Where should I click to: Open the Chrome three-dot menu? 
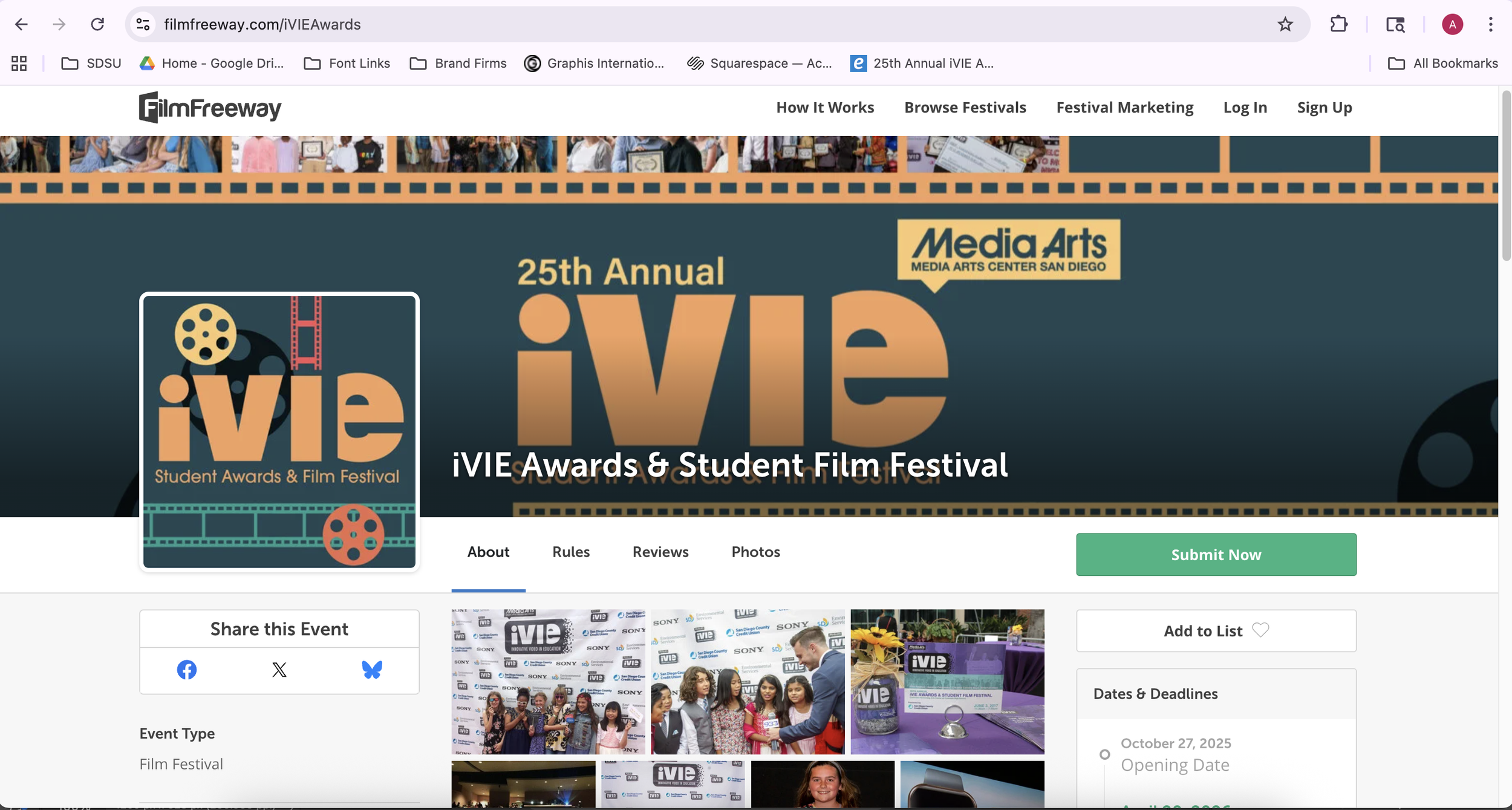click(1491, 24)
